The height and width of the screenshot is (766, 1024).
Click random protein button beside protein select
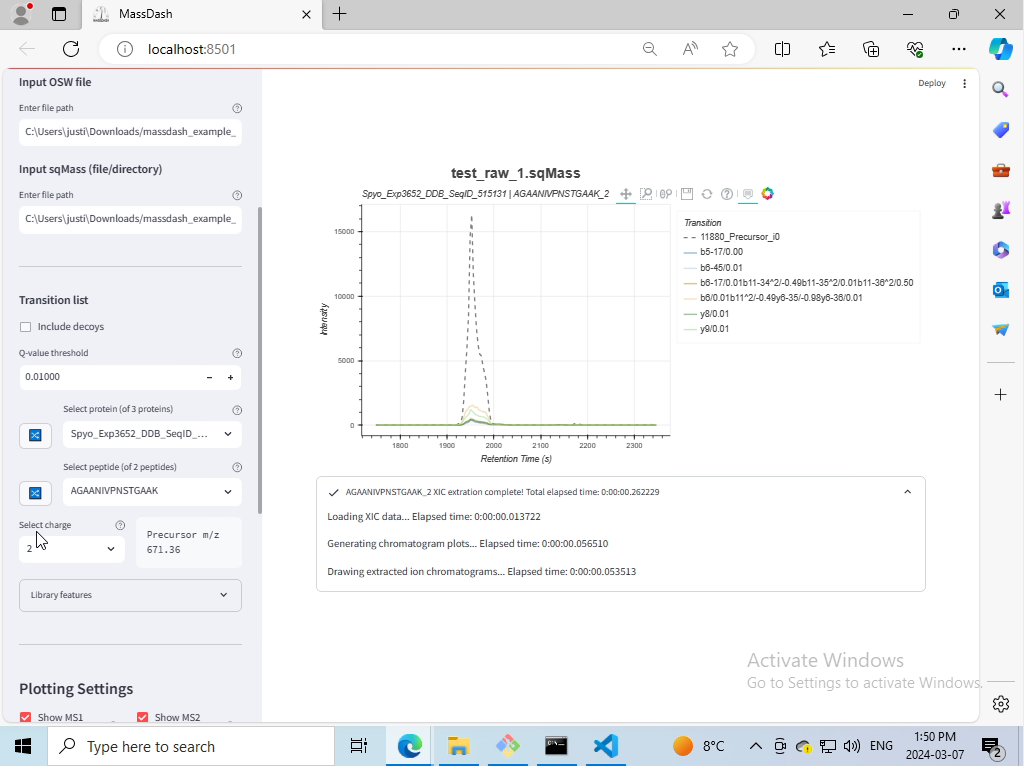click(35, 435)
